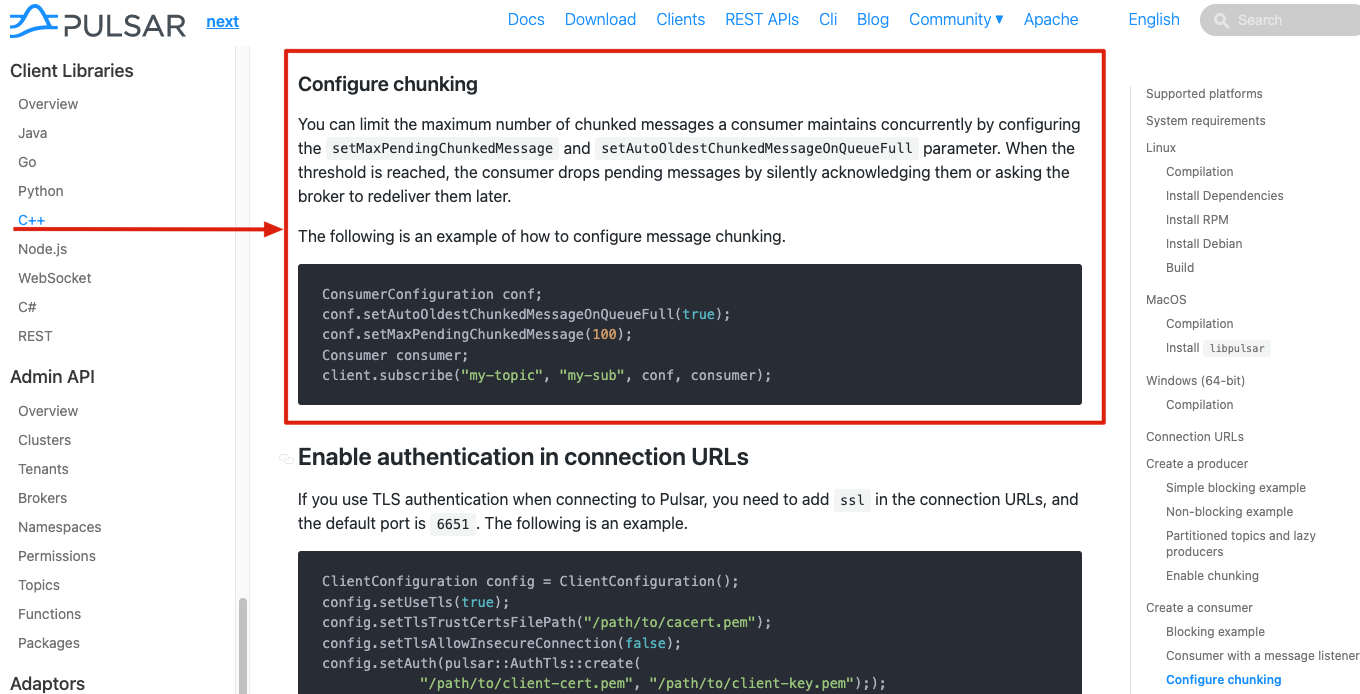Open the Go client page

click(x=27, y=162)
